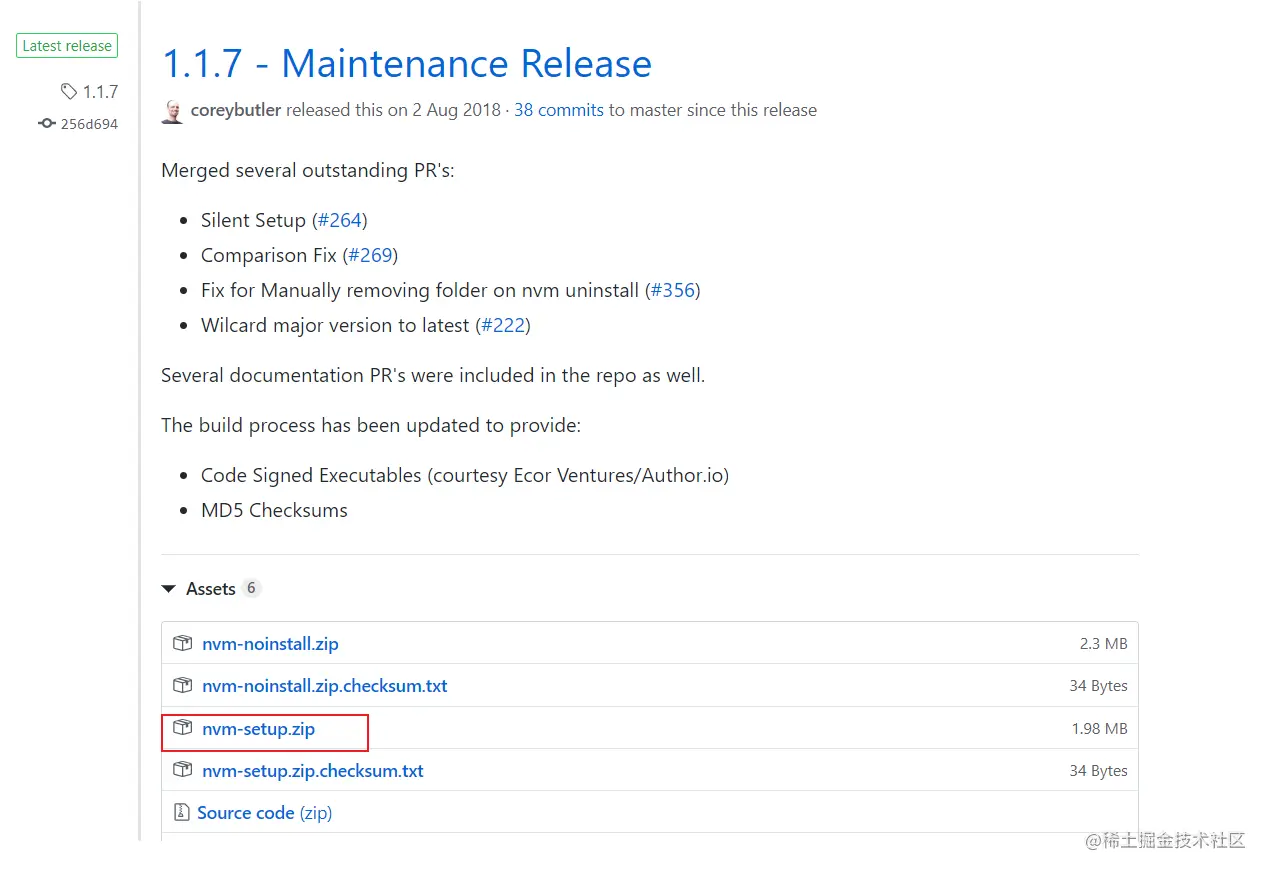Open the coreybutler profile link
Screen dimensions: 1269x874
pos(235,110)
